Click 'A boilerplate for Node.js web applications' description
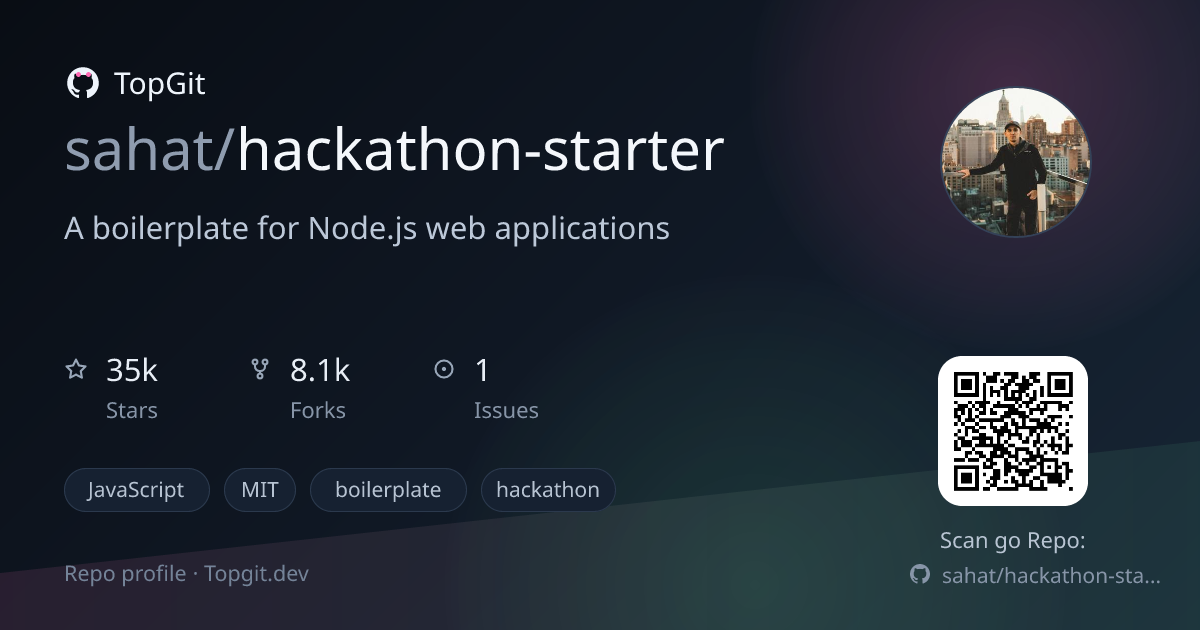Screen dimensions: 1200x630 [367, 229]
